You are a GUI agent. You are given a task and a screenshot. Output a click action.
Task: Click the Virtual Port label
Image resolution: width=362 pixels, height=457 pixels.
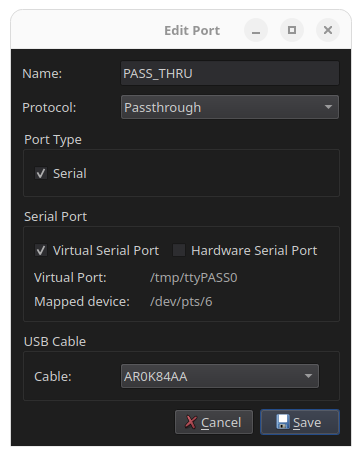(70, 278)
